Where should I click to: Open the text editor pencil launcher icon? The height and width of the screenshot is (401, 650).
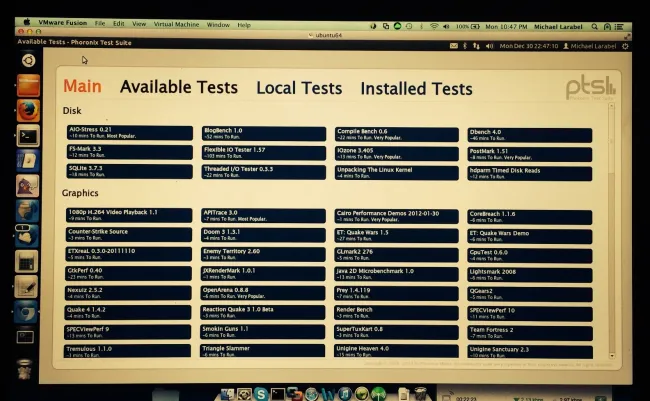coord(26,287)
